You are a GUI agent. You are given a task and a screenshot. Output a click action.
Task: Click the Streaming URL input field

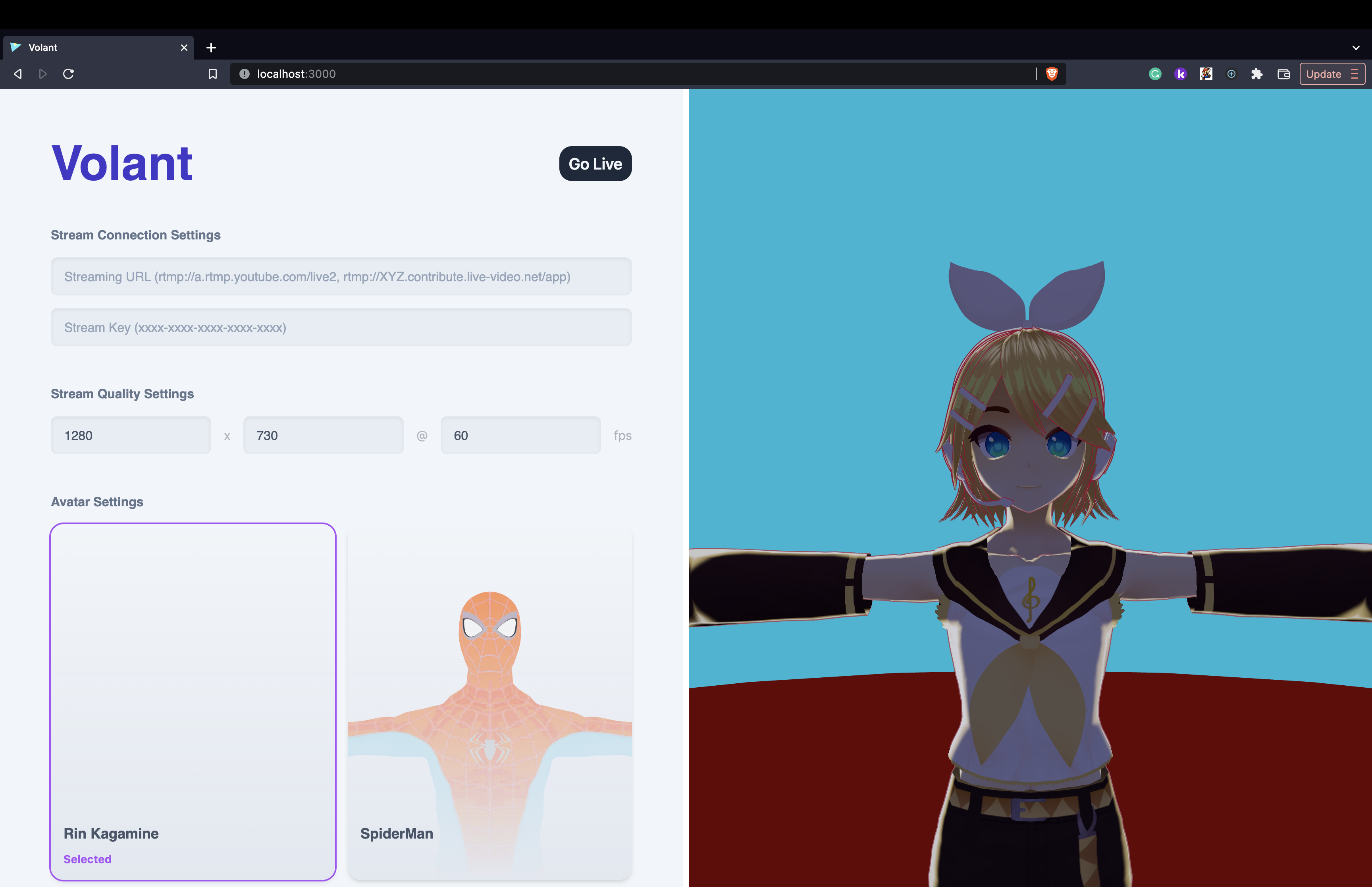tap(341, 276)
